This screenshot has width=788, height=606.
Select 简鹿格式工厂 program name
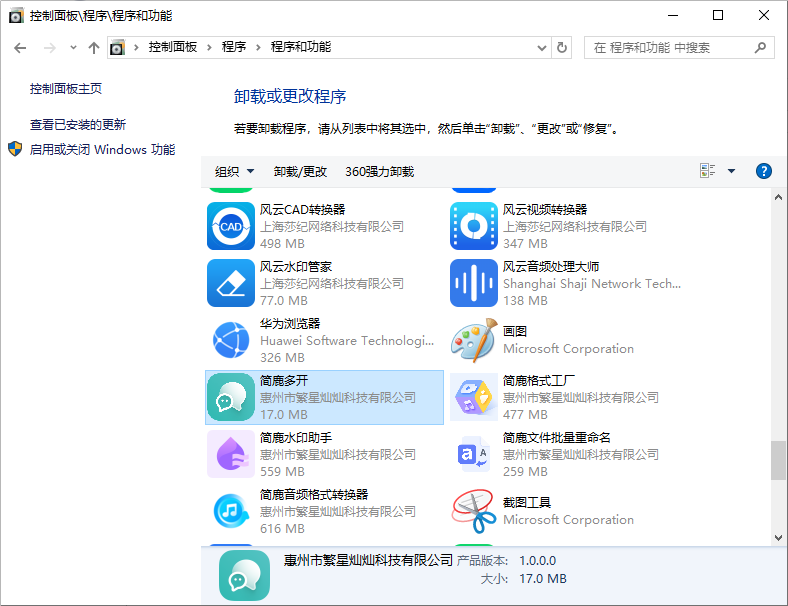coord(539,380)
